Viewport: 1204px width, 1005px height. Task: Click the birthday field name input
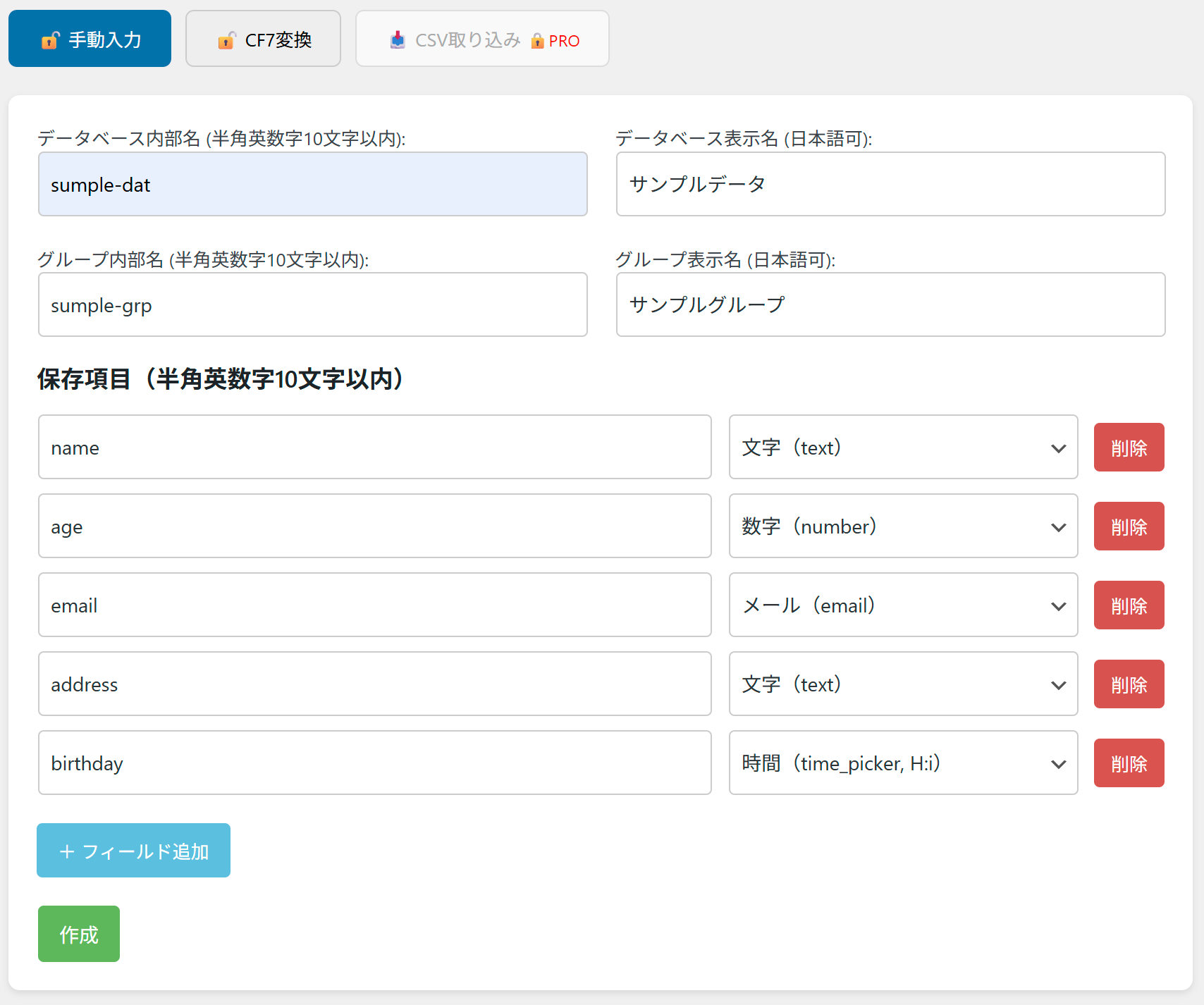coord(374,763)
